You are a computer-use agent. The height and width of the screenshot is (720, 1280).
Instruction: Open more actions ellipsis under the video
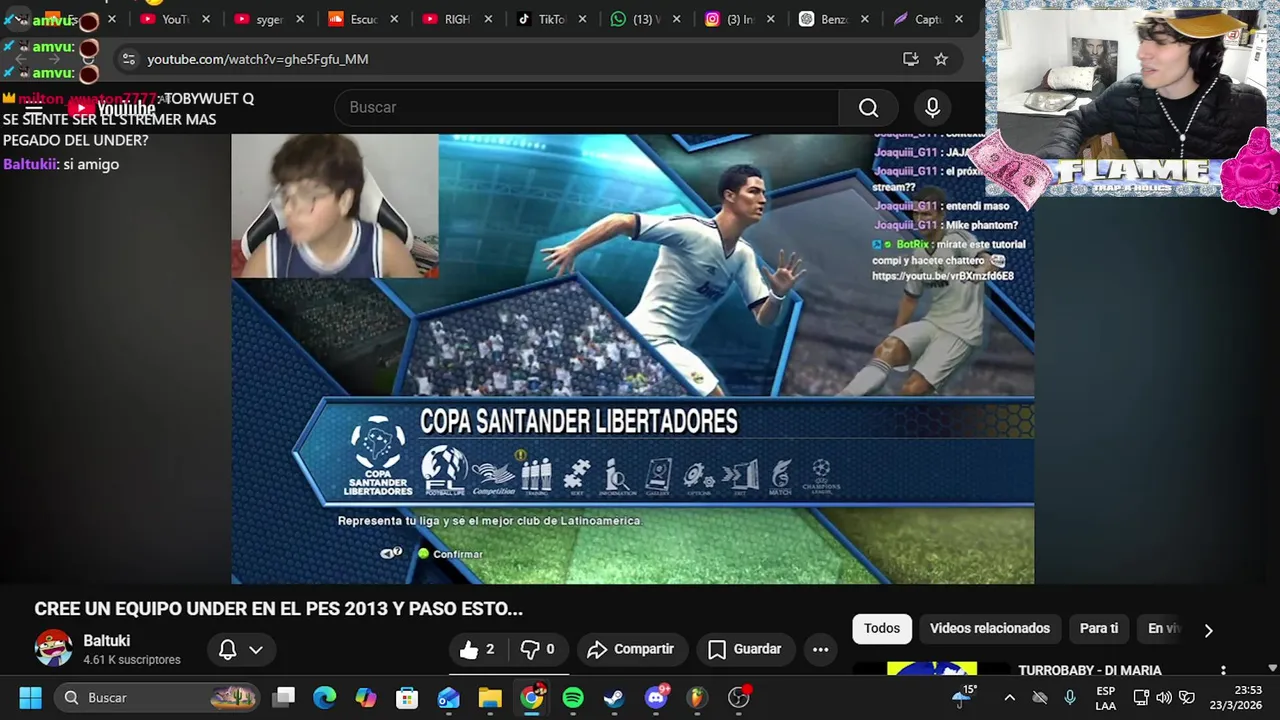coord(820,649)
